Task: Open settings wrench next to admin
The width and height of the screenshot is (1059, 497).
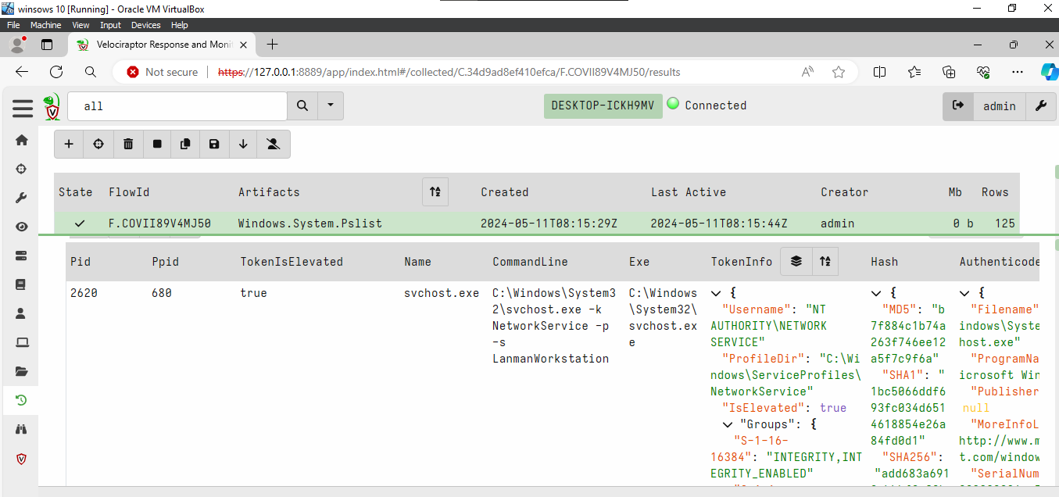Action: coord(1041,105)
